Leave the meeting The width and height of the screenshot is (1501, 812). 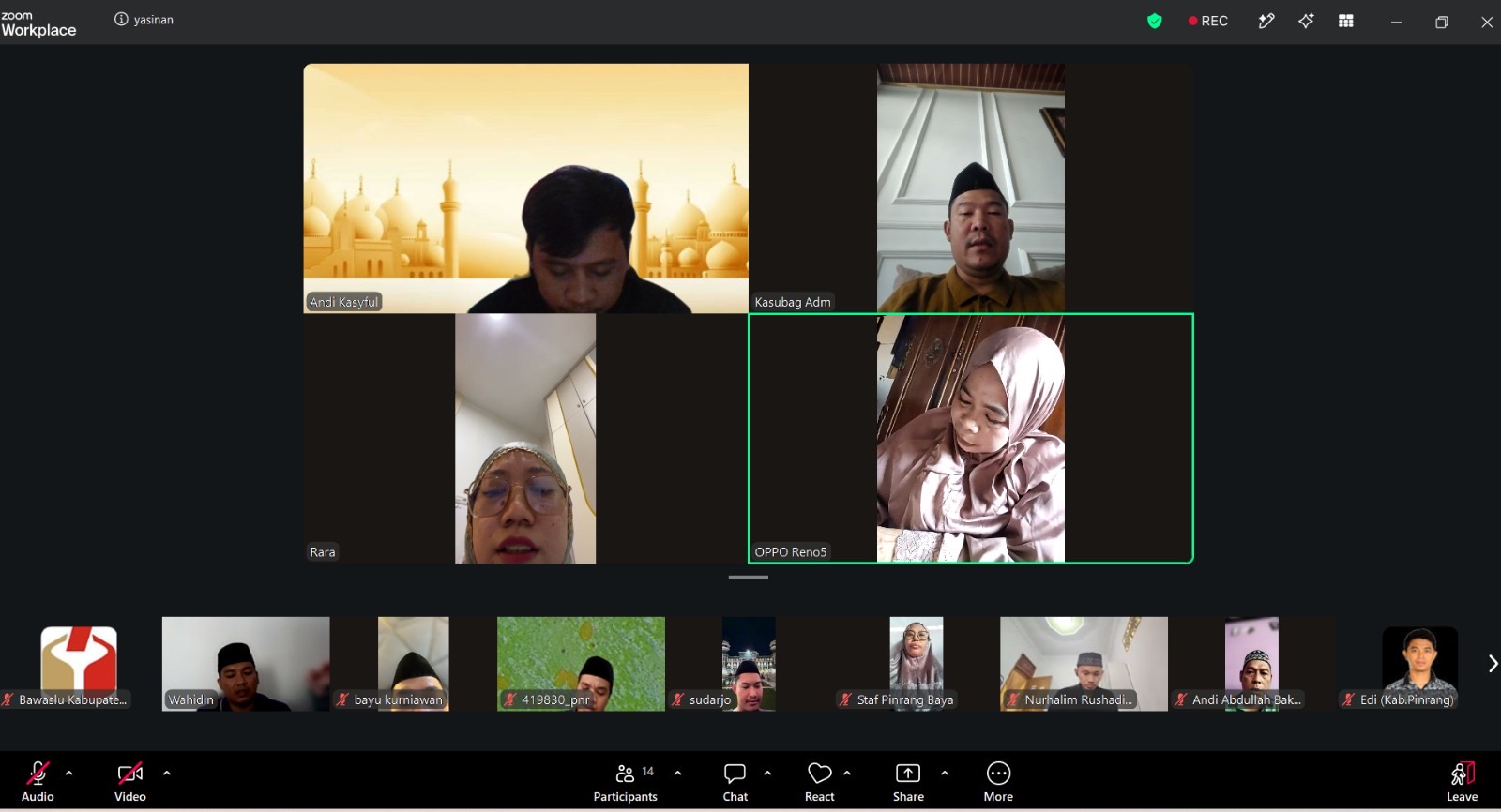tap(1462, 783)
